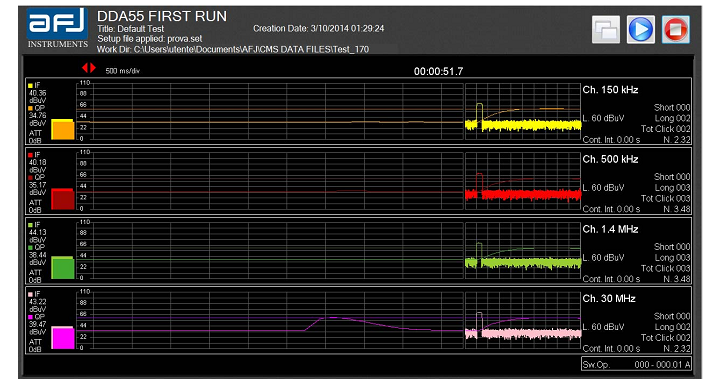Viewport: 709px width, 385px height.
Task: Select the green 1.4 MHz level bar
Action: (63, 268)
